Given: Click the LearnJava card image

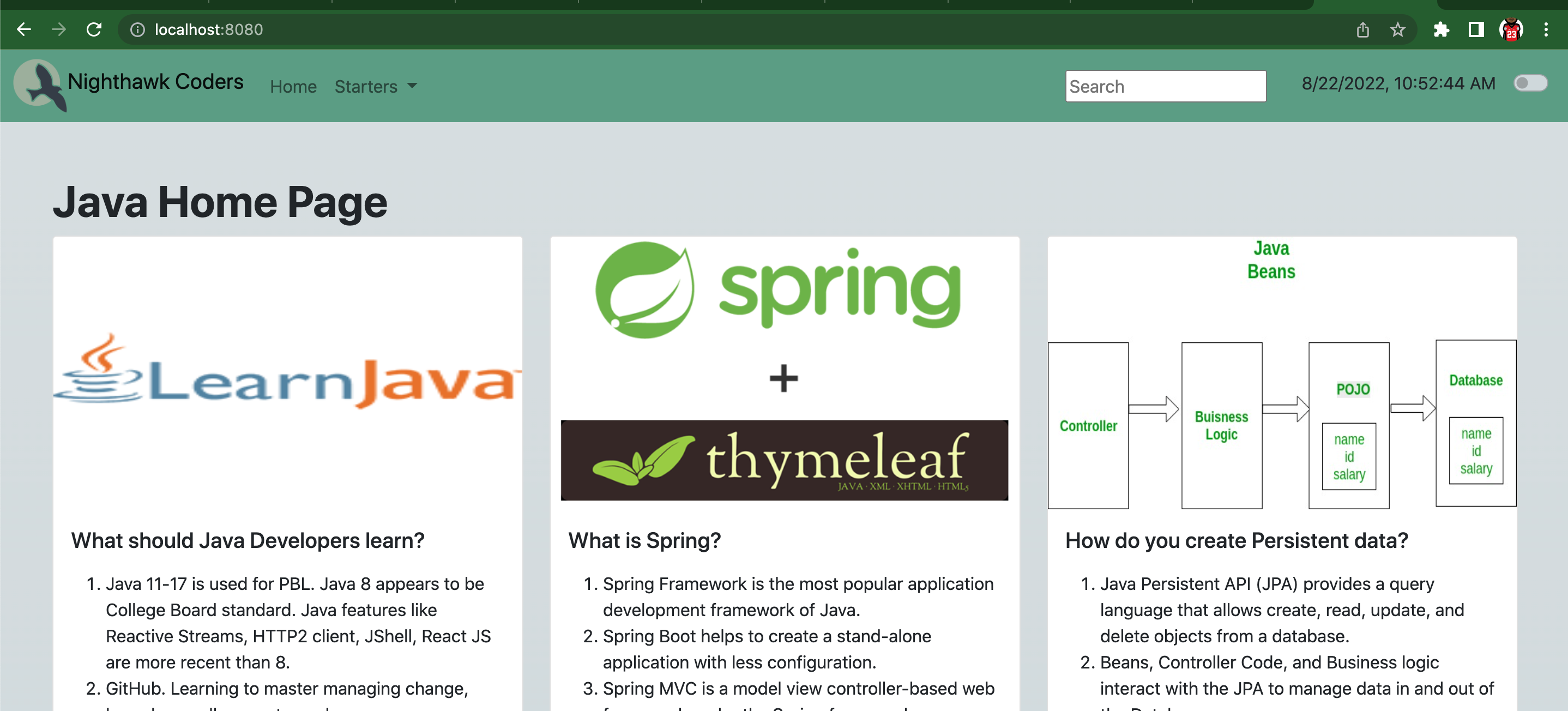Looking at the screenshot, I should point(287,371).
